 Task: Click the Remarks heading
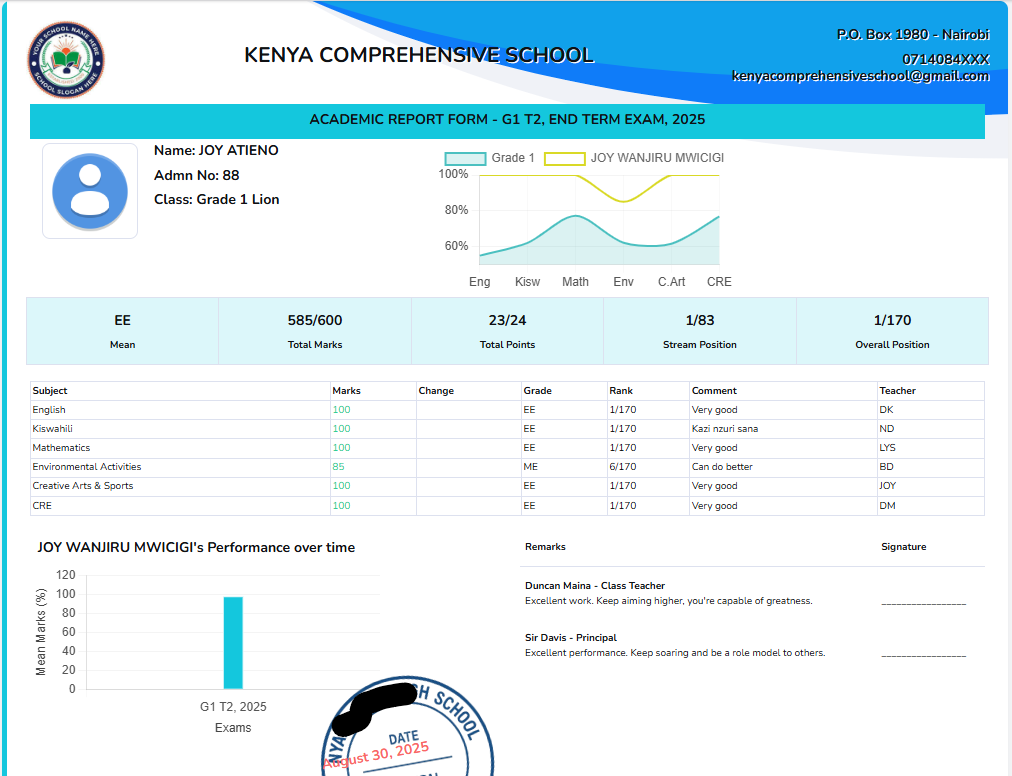tap(545, 547)
